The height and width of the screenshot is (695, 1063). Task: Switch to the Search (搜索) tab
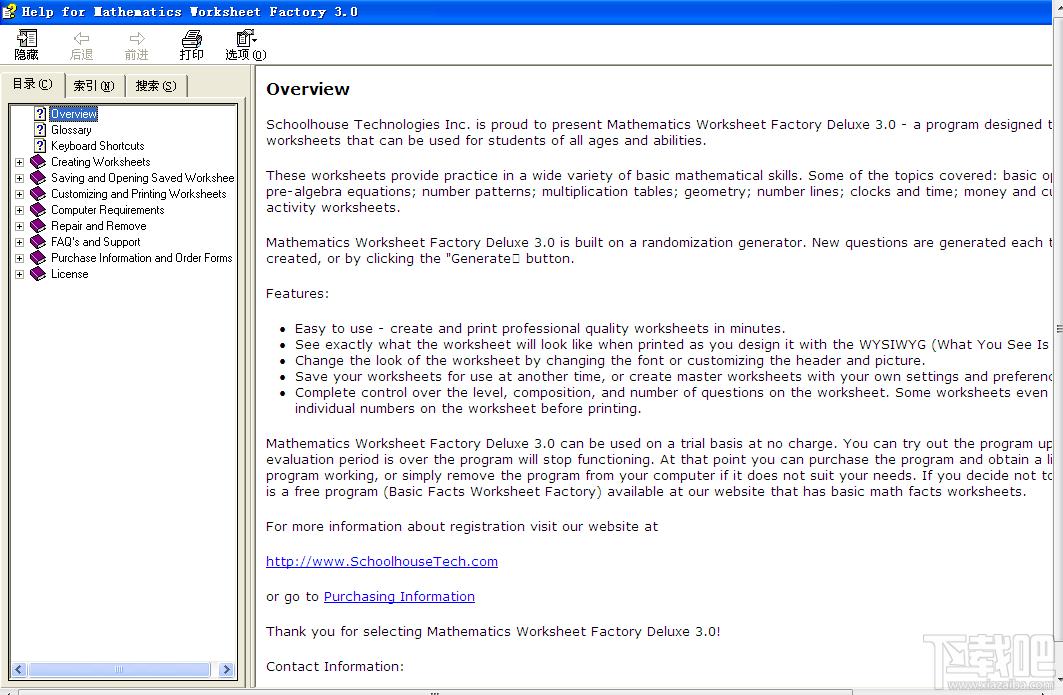pyautogui.click(x=155, y=86)
